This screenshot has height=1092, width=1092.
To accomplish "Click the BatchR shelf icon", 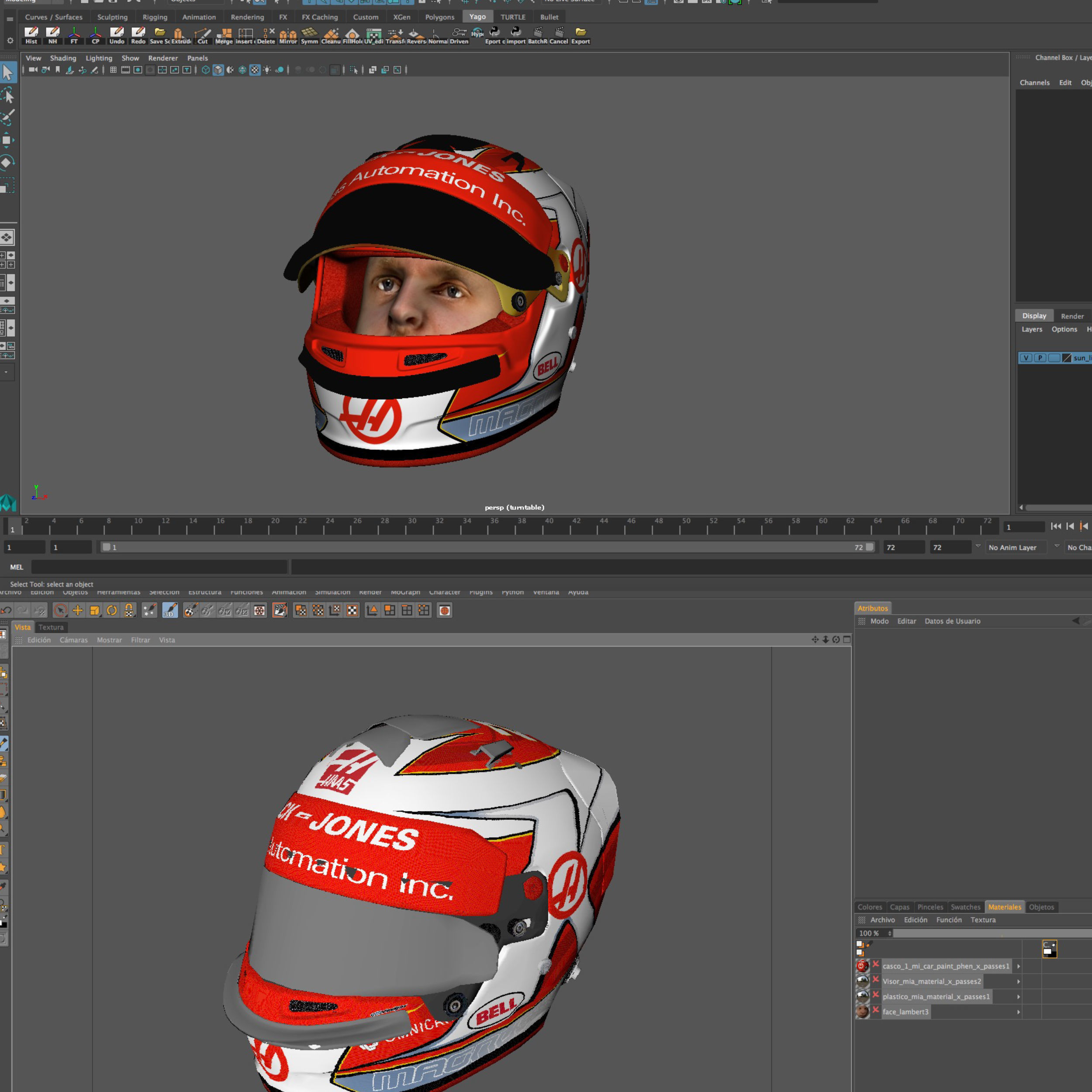I will tap(538, 35).
